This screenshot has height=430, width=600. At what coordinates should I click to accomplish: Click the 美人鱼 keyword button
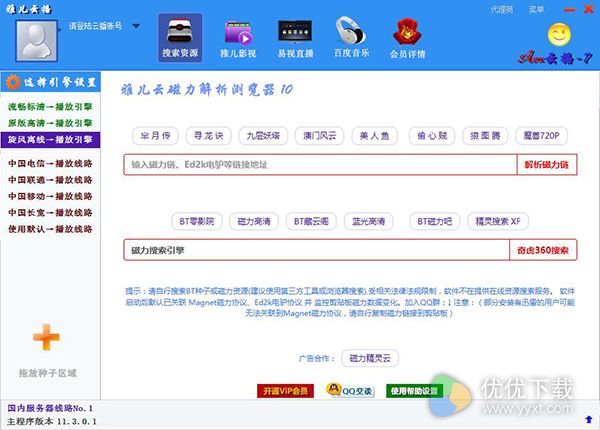click(x=374, y=136)
